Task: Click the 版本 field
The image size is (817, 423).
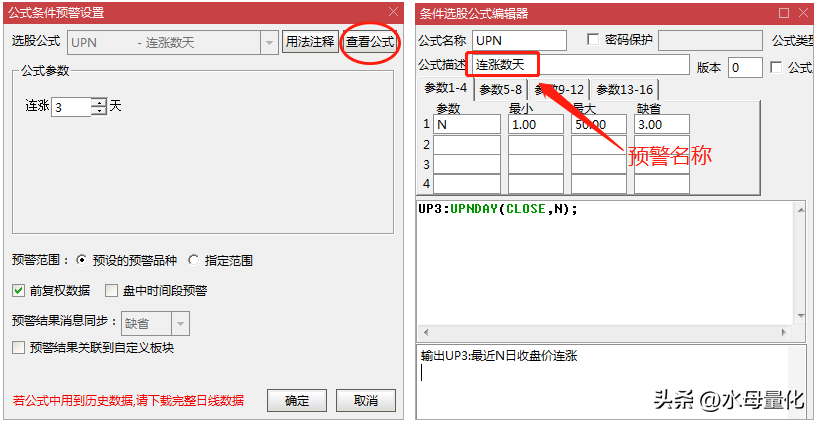Action: click(x=745, y=68)
